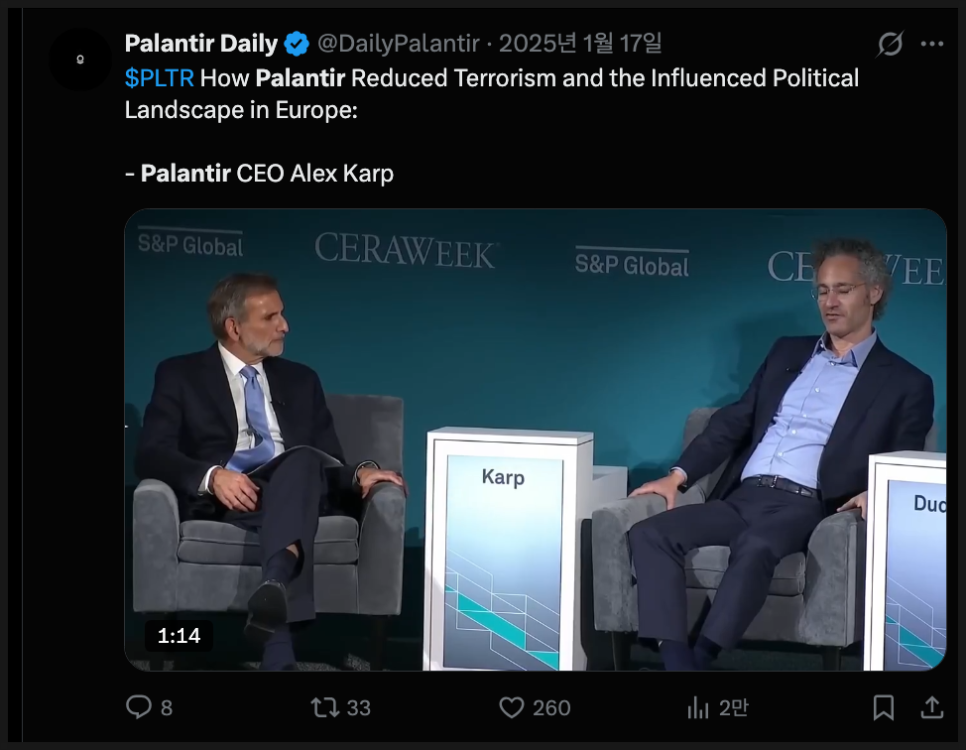Image resolution: width=966 pixels, height=750 pixels.
Task: Click the 1:14 video duration badge
Action: point(179,636)
